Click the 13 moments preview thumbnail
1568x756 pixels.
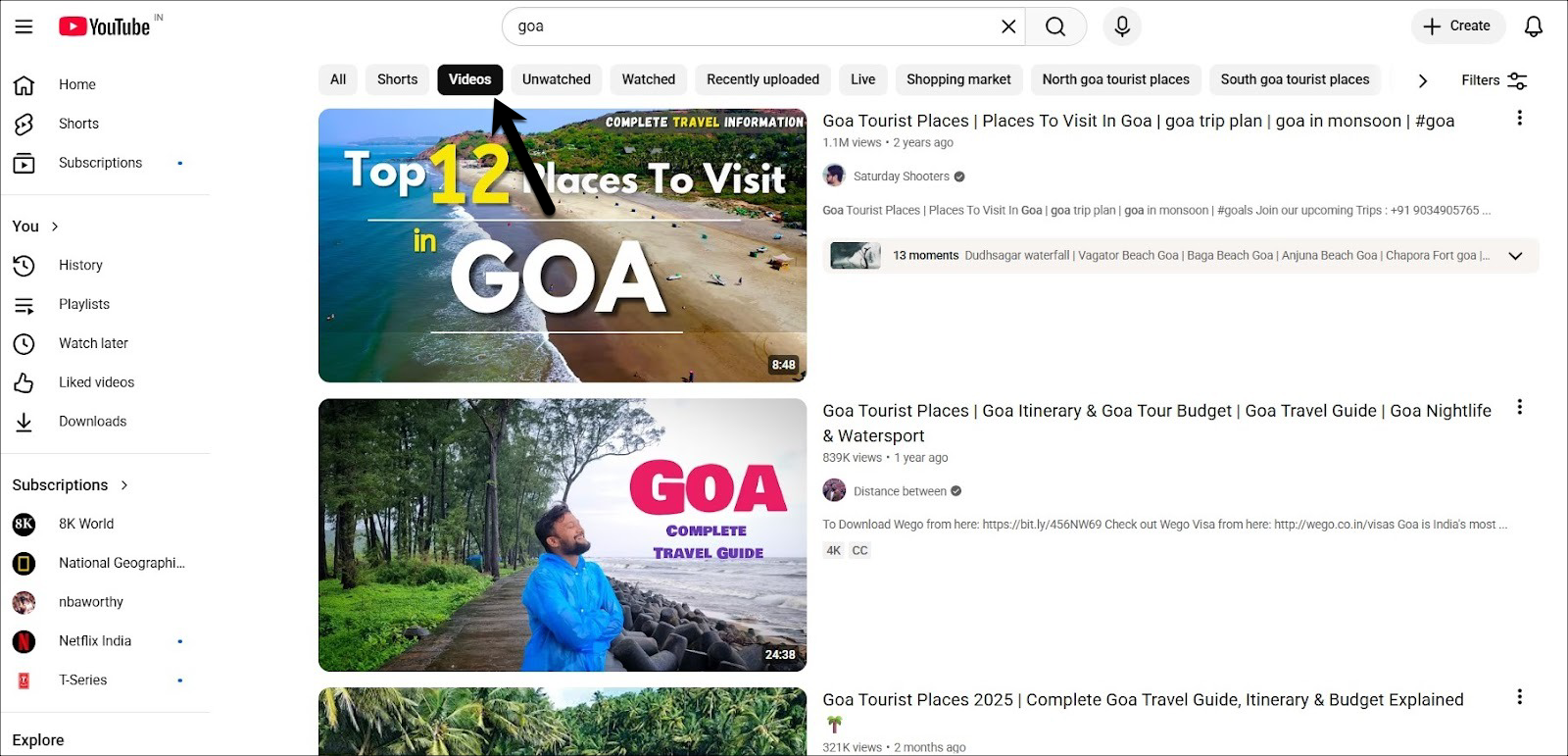coord(856,256)
